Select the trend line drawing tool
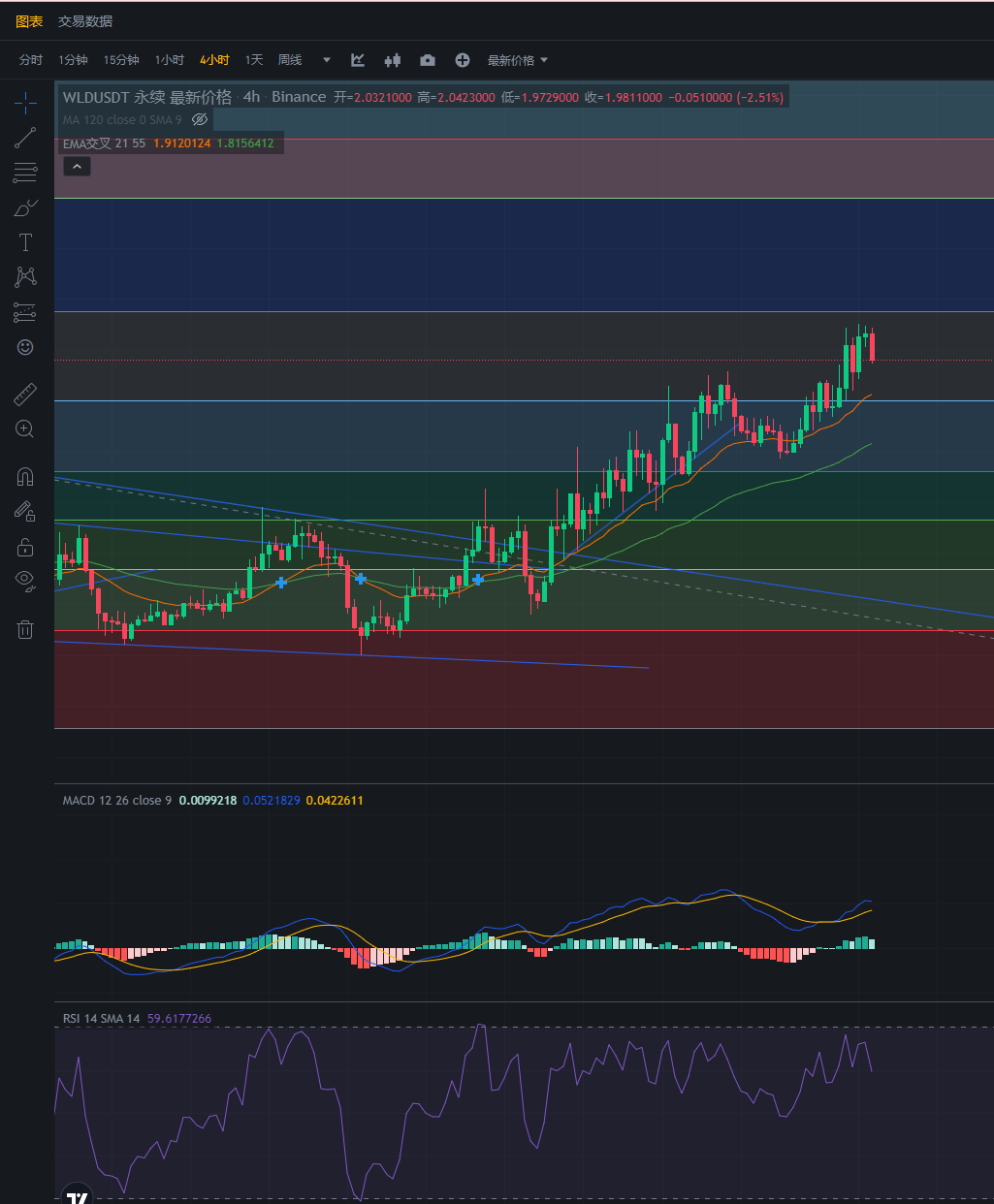Screen dimensions: 994x1204 click(25, 138)
